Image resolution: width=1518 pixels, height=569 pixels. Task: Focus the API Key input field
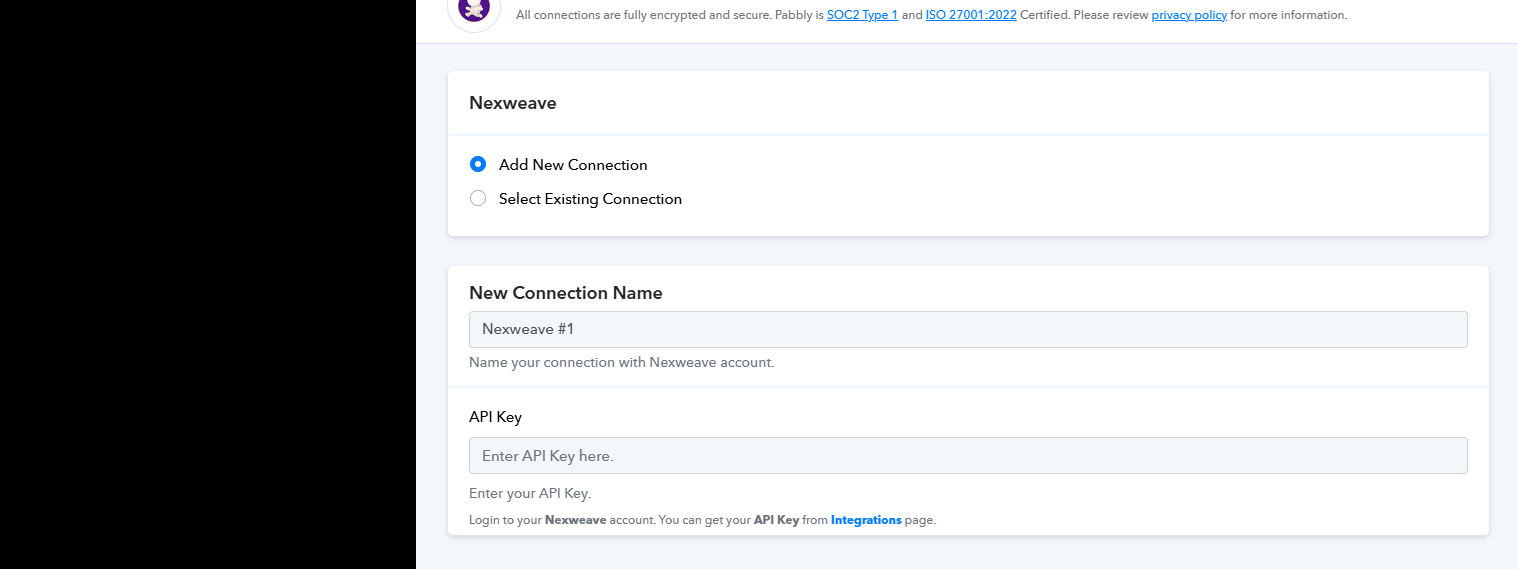pyautogui.click(x=968, y=455)
